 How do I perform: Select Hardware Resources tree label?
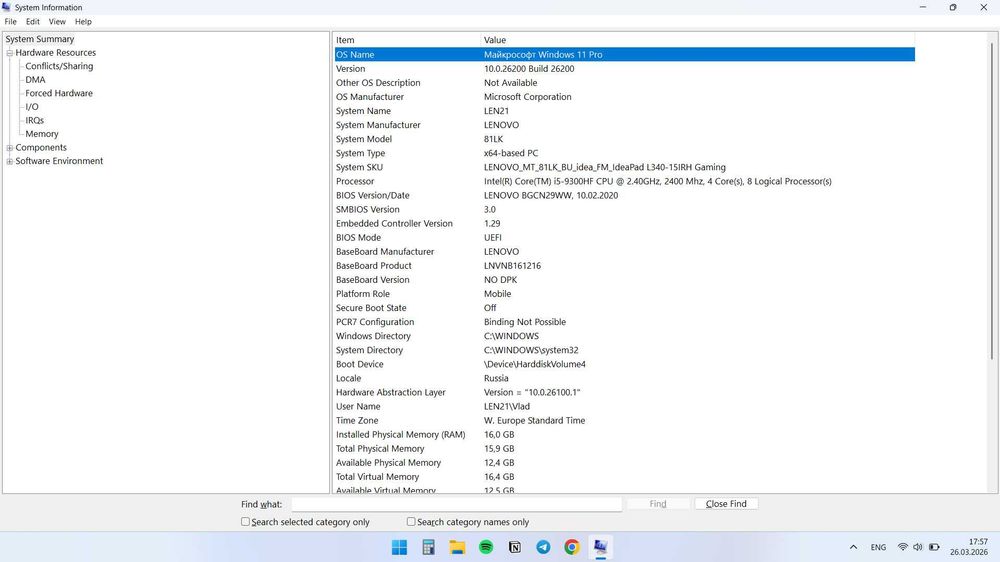[x=55, y=53]
